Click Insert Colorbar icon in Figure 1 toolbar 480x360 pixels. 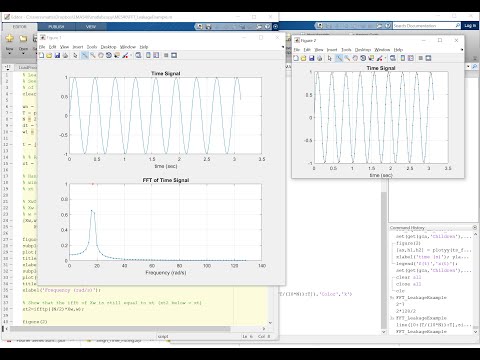(x=148, y=55)
